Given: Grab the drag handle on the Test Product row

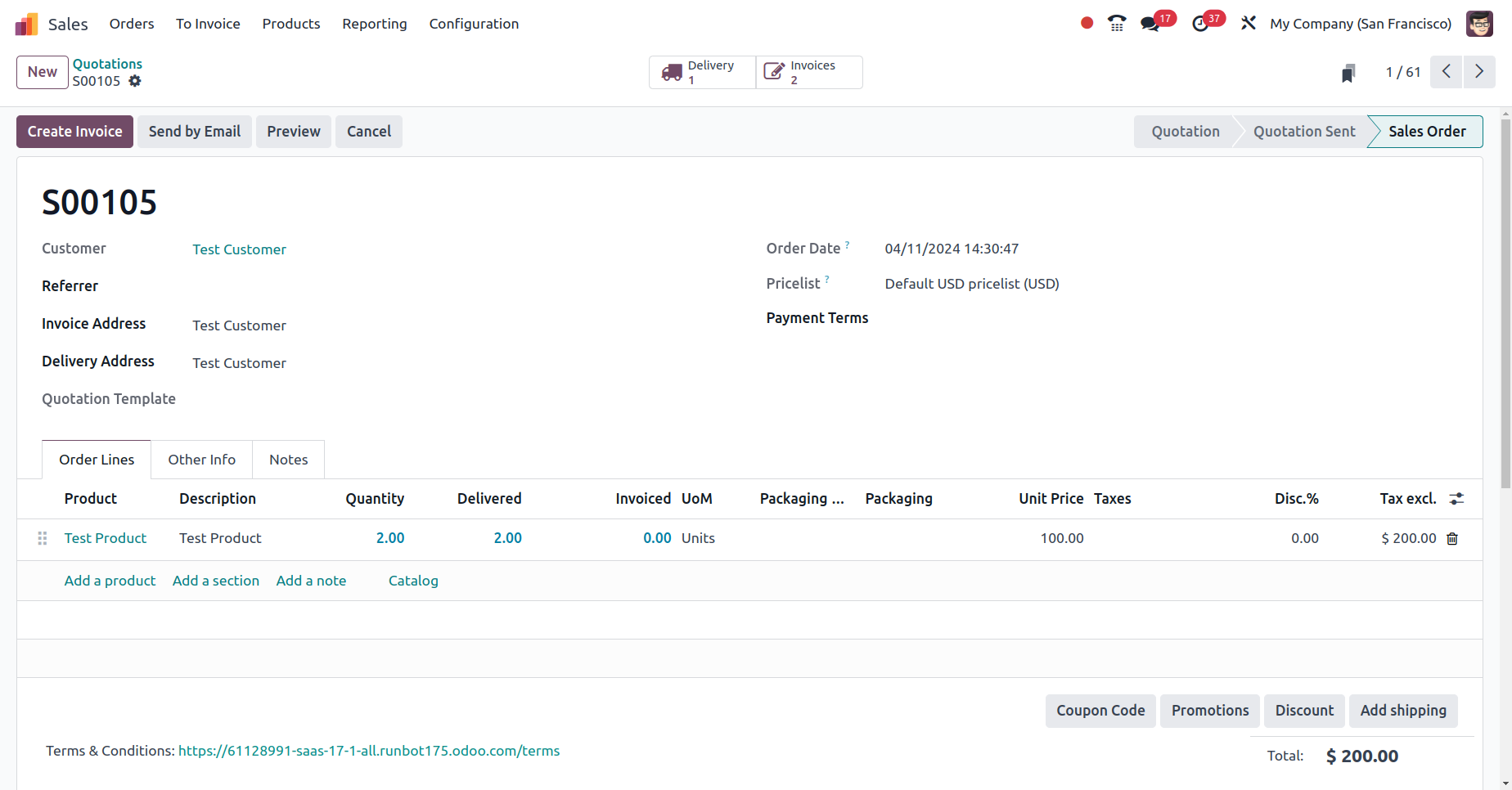Looking at the screenshot, I should [42, 538].
